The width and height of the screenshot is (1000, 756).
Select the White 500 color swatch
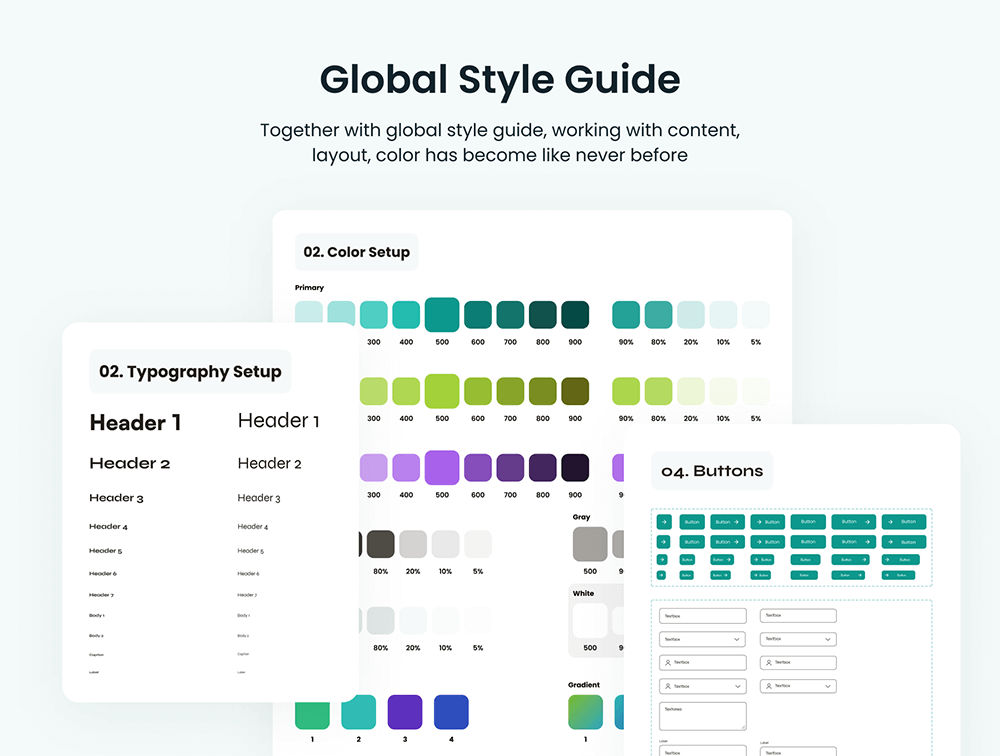coord(590,620)
